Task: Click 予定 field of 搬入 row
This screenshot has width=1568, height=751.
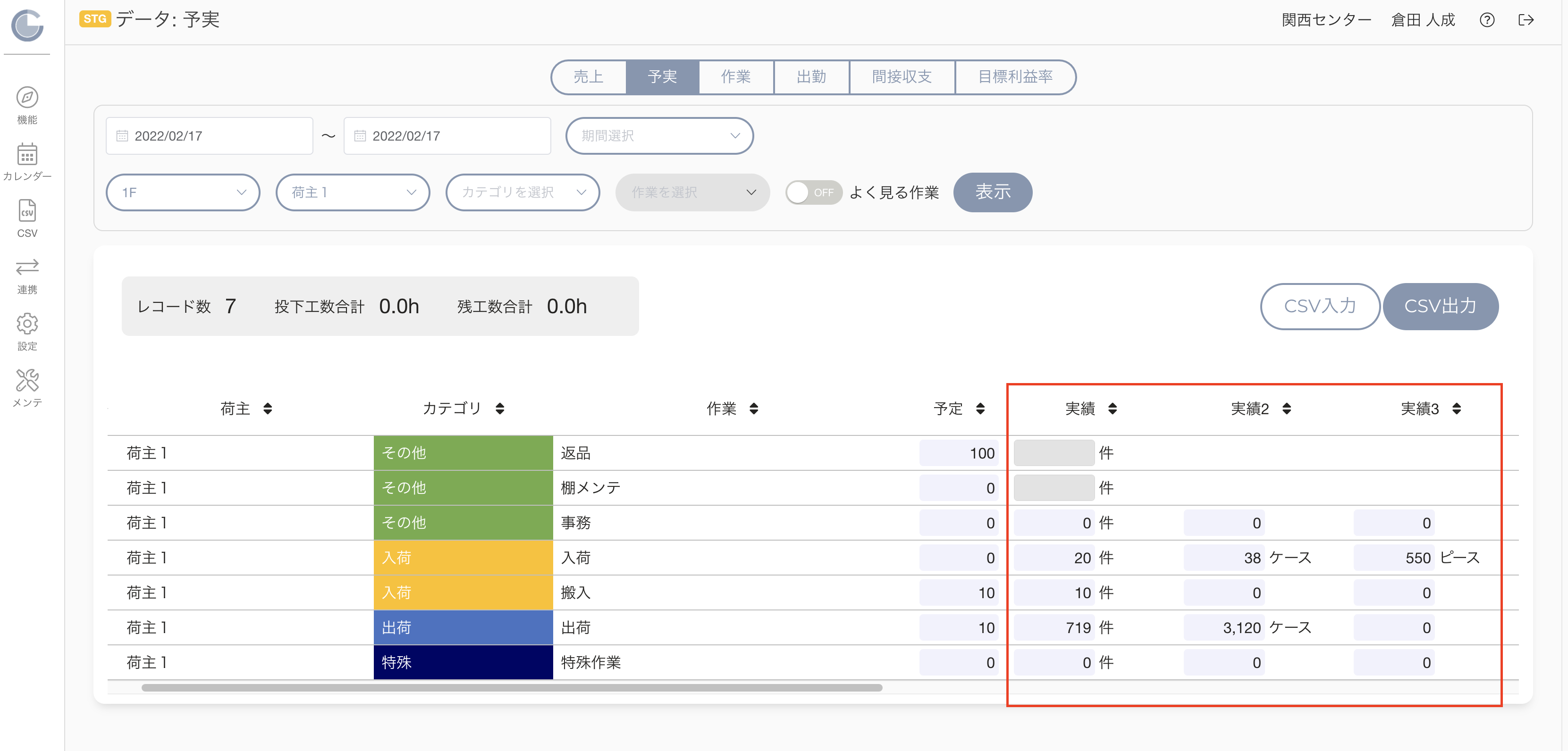Action: pos(959,593)
